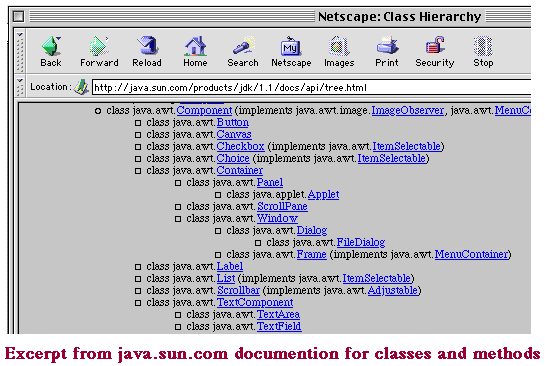This screenshot has height=366, width=545.
Task: Go back with the Back toolbar icon
Action: (51, 46)
